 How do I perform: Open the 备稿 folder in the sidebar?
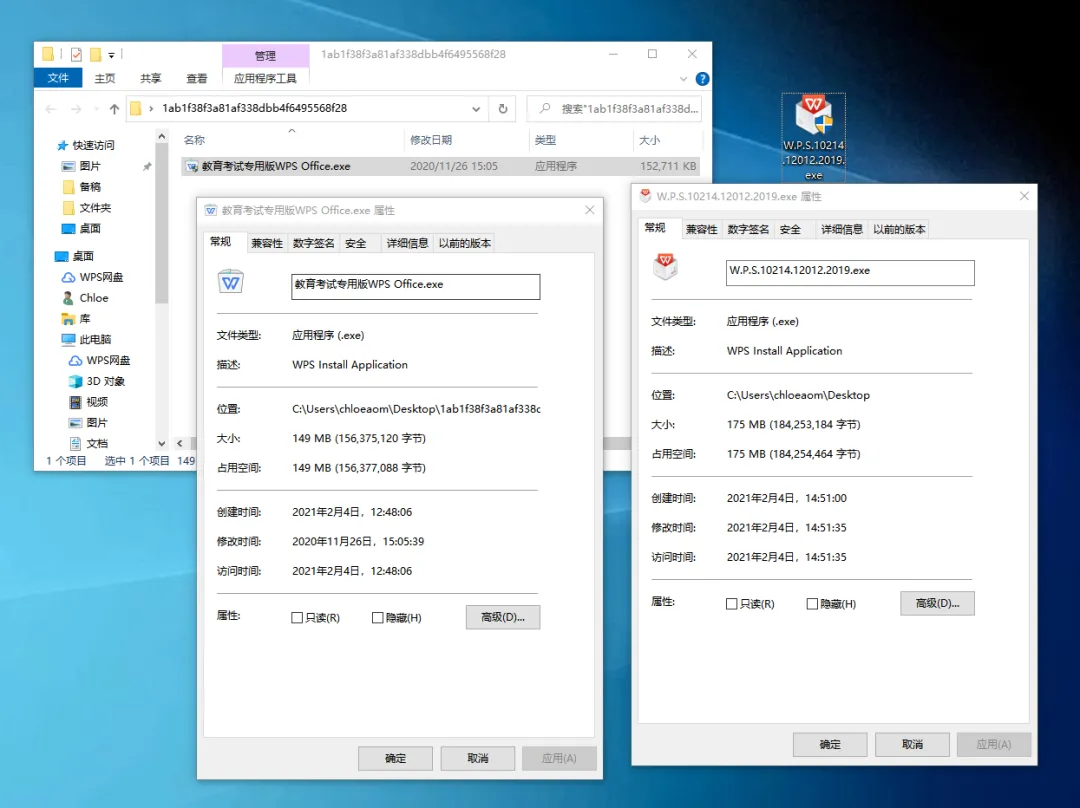point(82,187)
